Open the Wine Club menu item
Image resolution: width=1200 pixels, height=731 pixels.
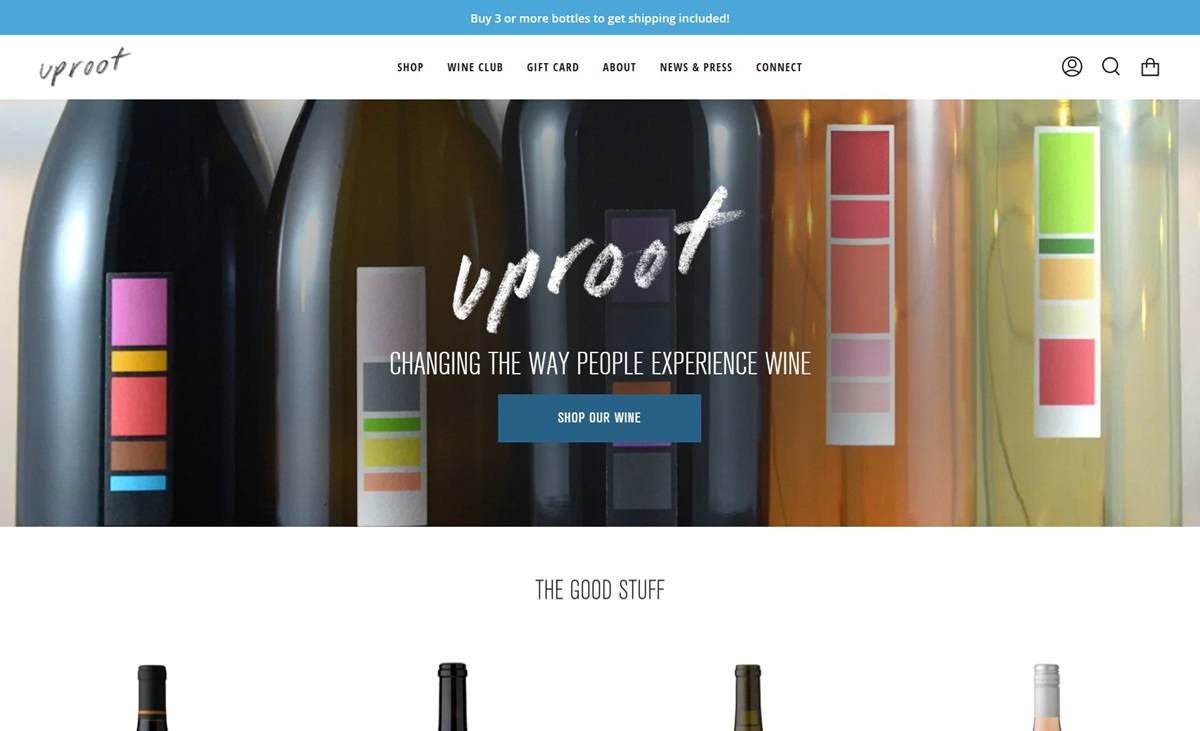(475, 67)
